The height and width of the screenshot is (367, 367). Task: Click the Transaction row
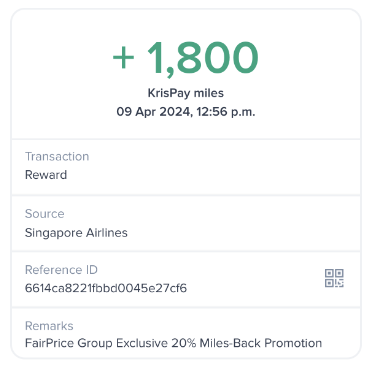pos(186,167)
